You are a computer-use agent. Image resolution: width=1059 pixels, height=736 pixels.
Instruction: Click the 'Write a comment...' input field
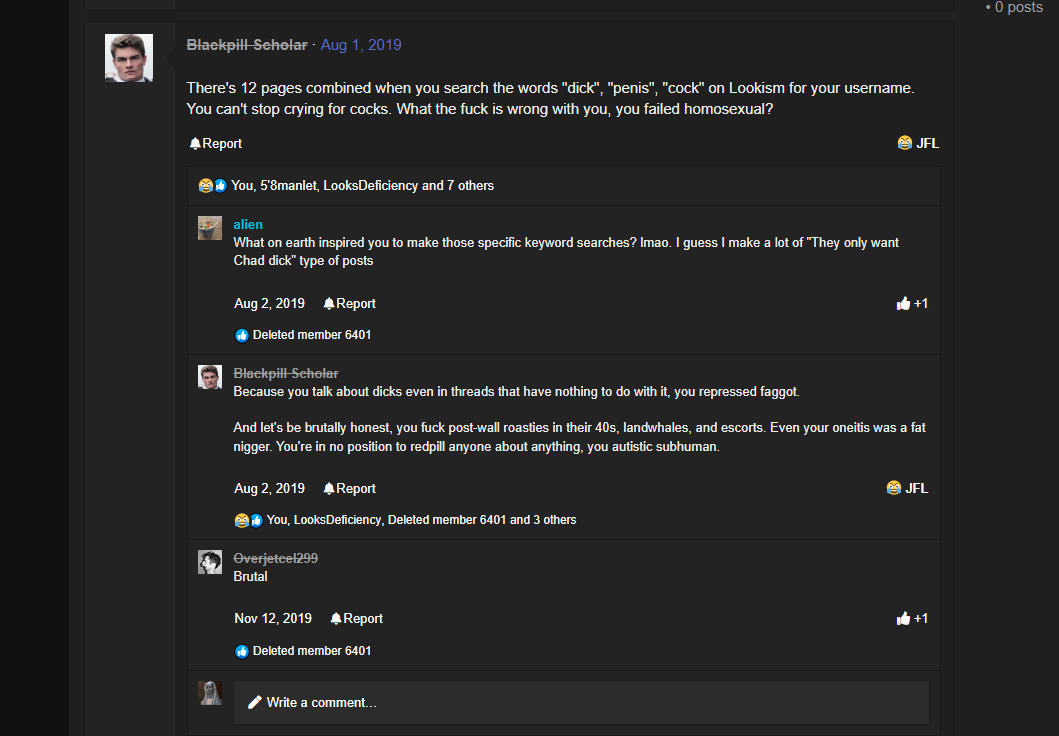[582, 703]
